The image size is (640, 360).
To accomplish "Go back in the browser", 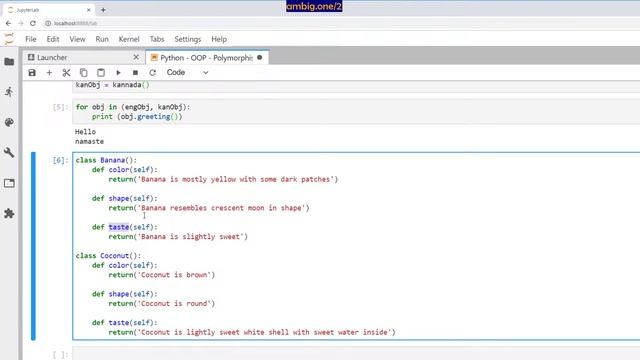I will pyautogui.click(x=9, y=23).
